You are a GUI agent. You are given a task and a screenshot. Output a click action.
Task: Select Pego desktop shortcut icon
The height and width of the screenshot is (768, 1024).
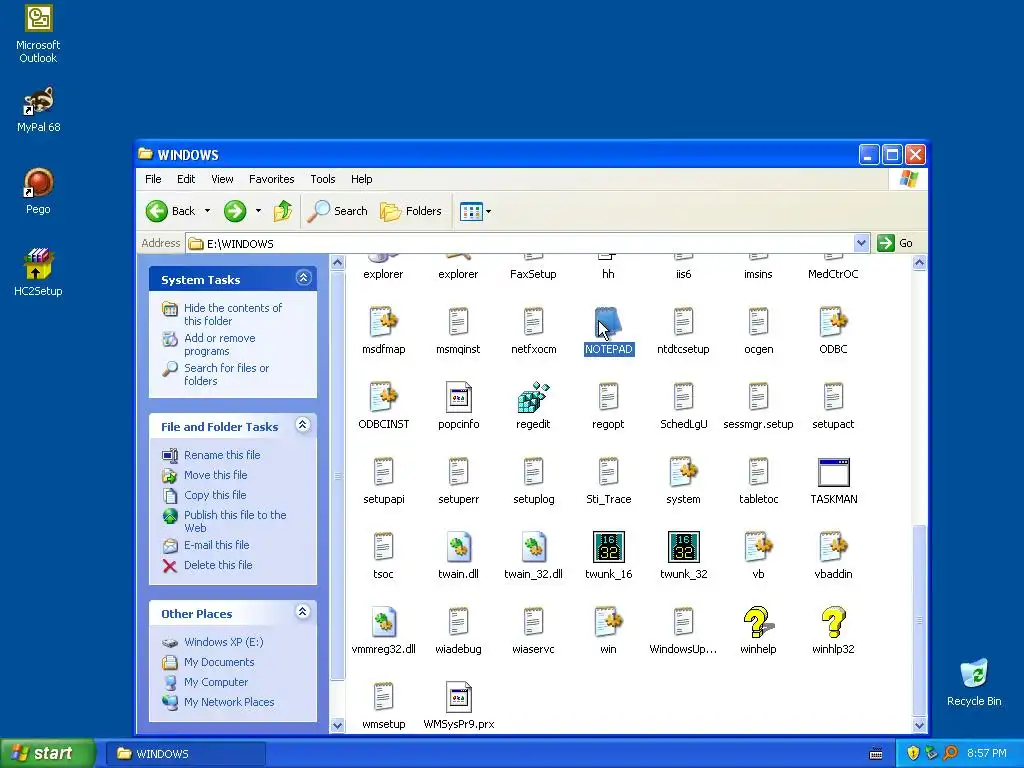point(38,183)
